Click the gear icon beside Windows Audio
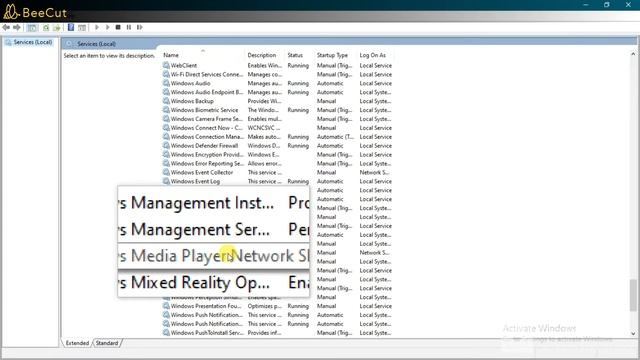 click(x=166, y=83)
